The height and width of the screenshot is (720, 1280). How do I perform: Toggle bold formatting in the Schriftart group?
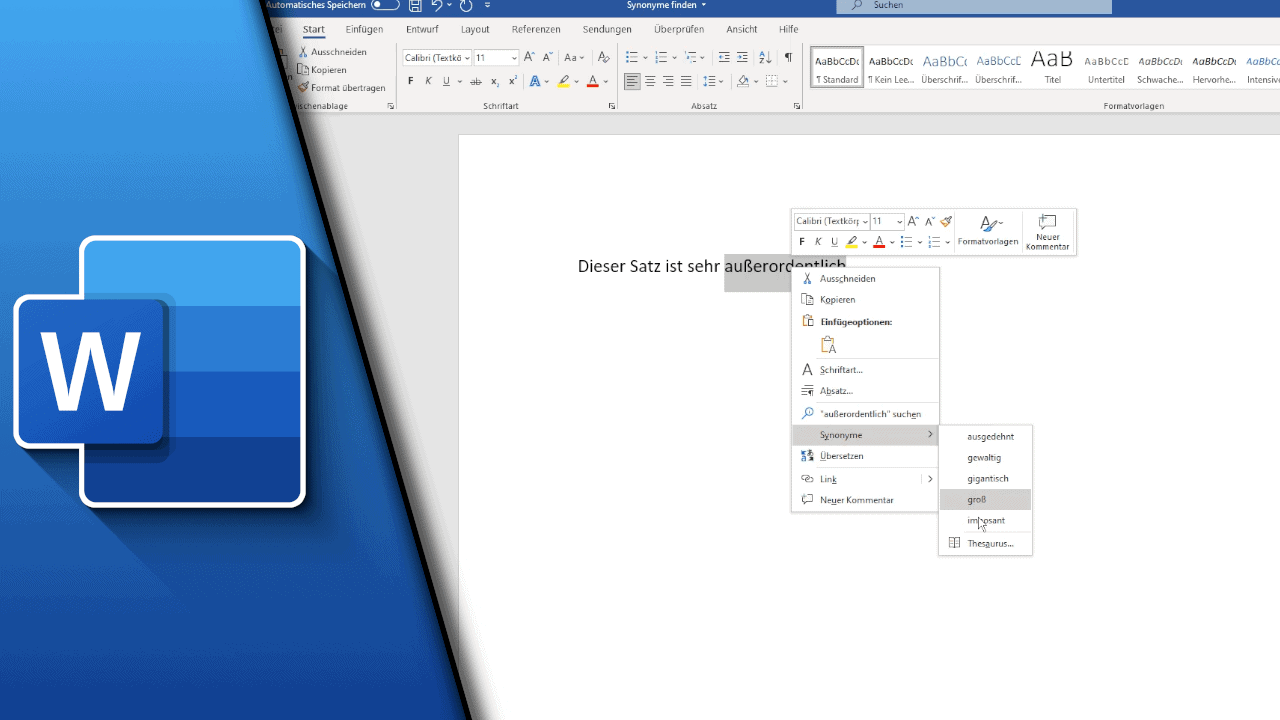pos(410,80)
